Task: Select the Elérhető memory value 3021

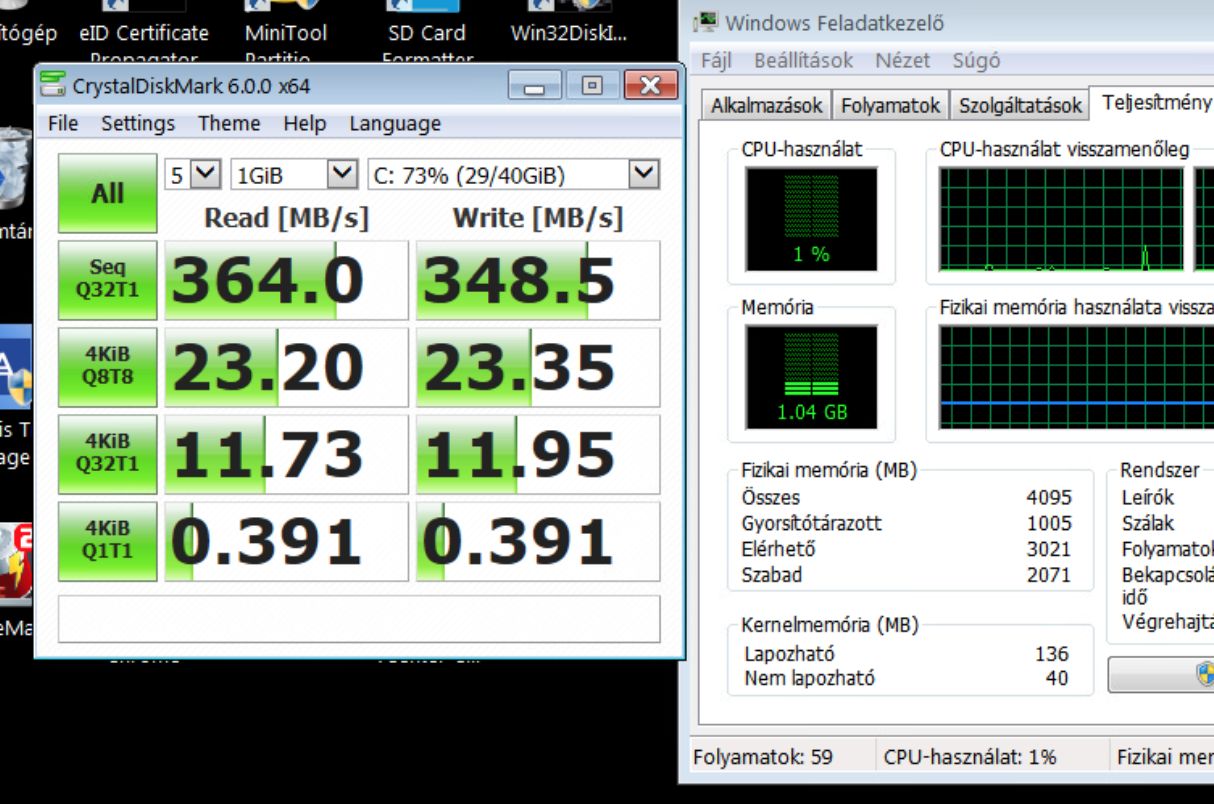Action: click(x=1048, y=549)
